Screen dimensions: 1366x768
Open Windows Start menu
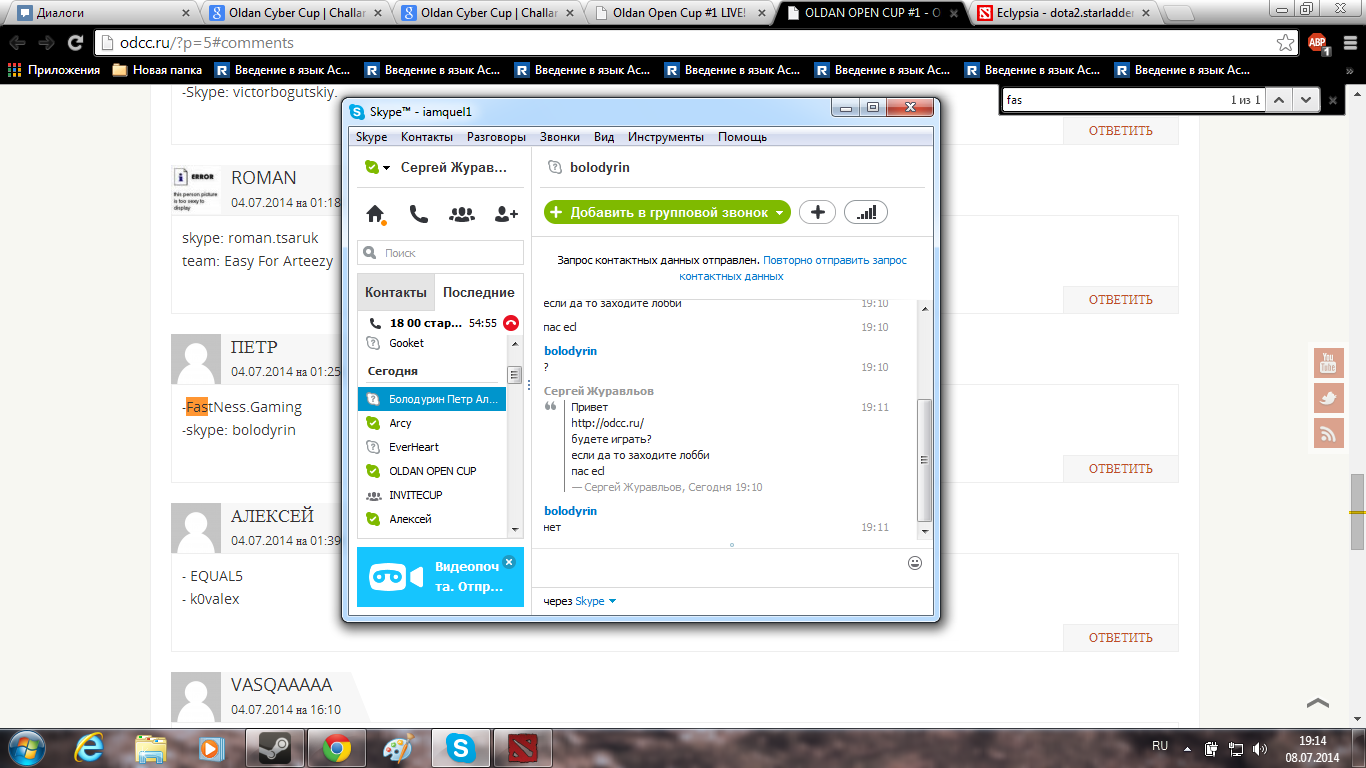27,748
